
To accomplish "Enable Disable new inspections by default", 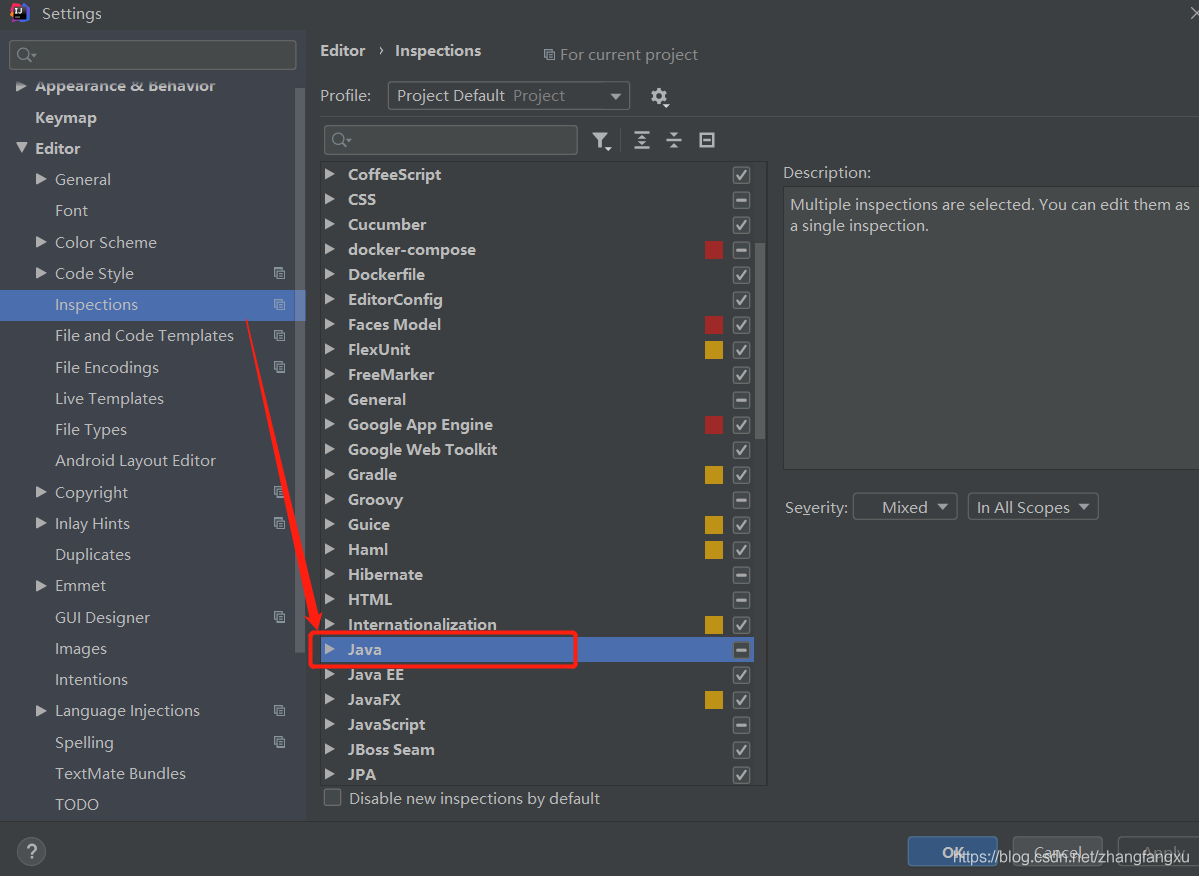I will pyautogui.click(x=333, y=798).
